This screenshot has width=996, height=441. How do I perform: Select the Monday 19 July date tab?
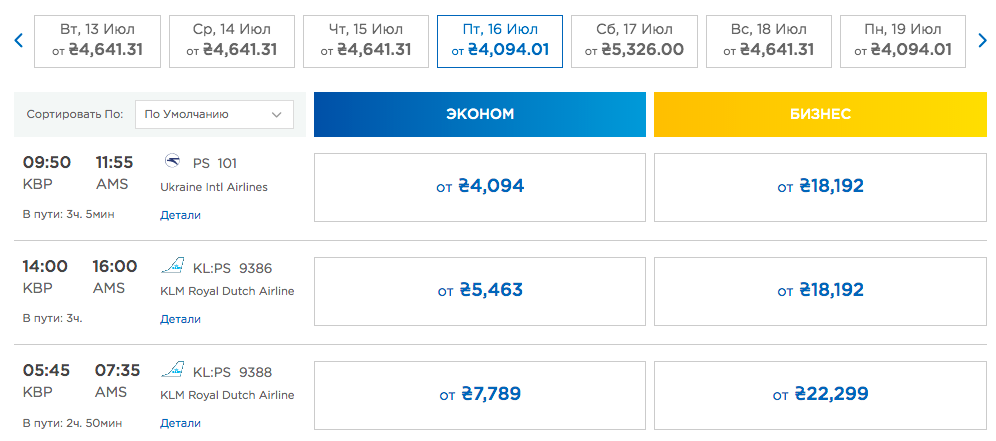(x=902, y=41)
